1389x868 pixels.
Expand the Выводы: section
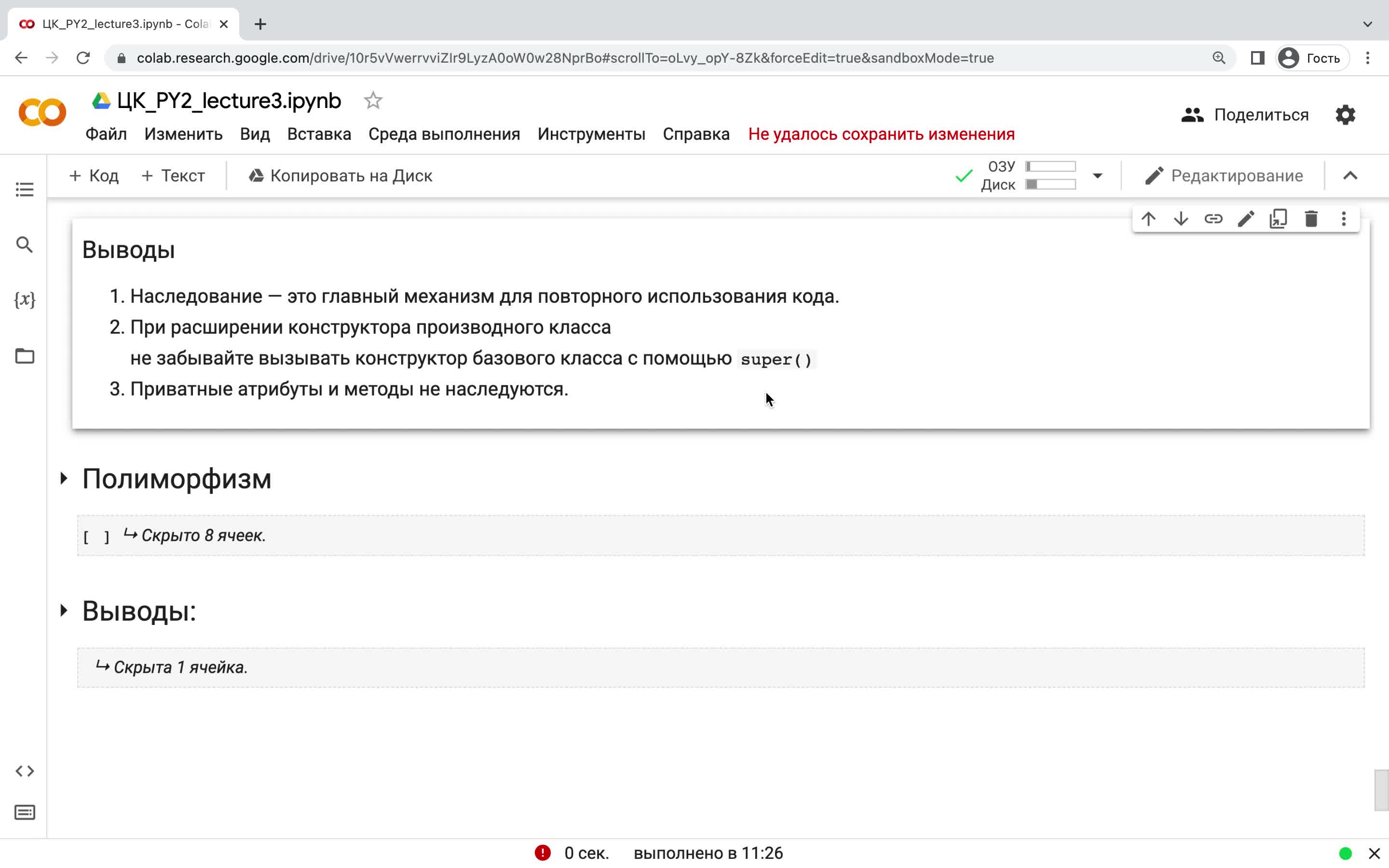tap(64, 610)
